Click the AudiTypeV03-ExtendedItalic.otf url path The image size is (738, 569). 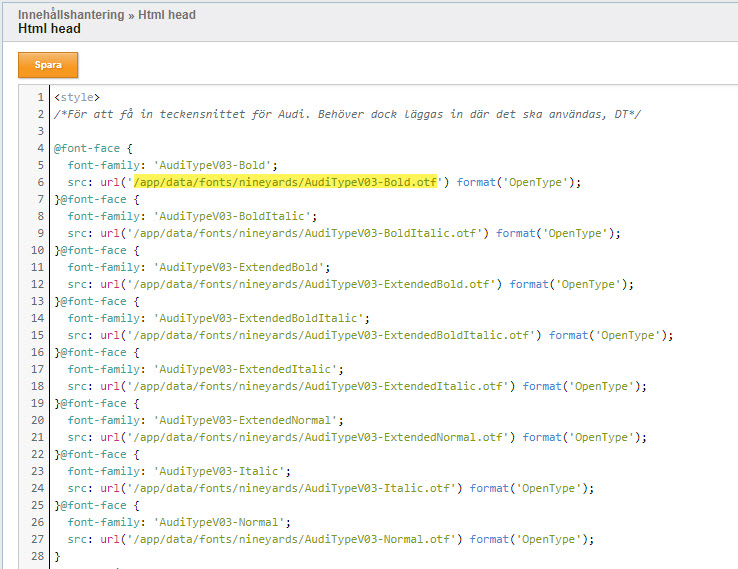(321, 386)
